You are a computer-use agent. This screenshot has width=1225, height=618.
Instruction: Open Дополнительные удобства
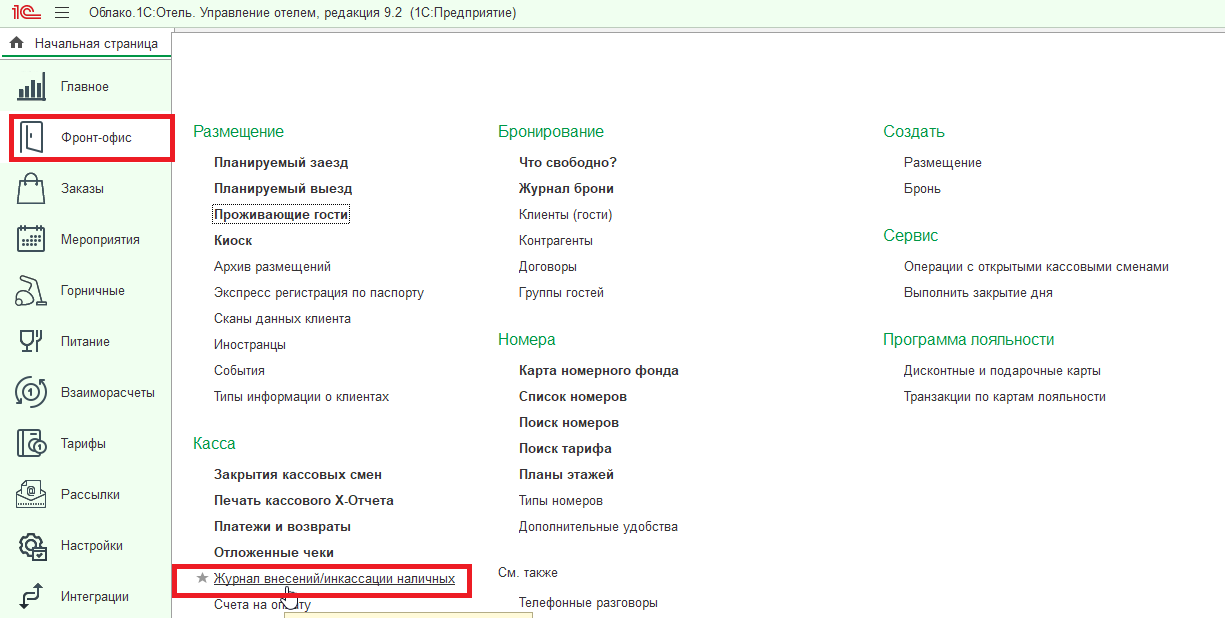coord(598,526)
